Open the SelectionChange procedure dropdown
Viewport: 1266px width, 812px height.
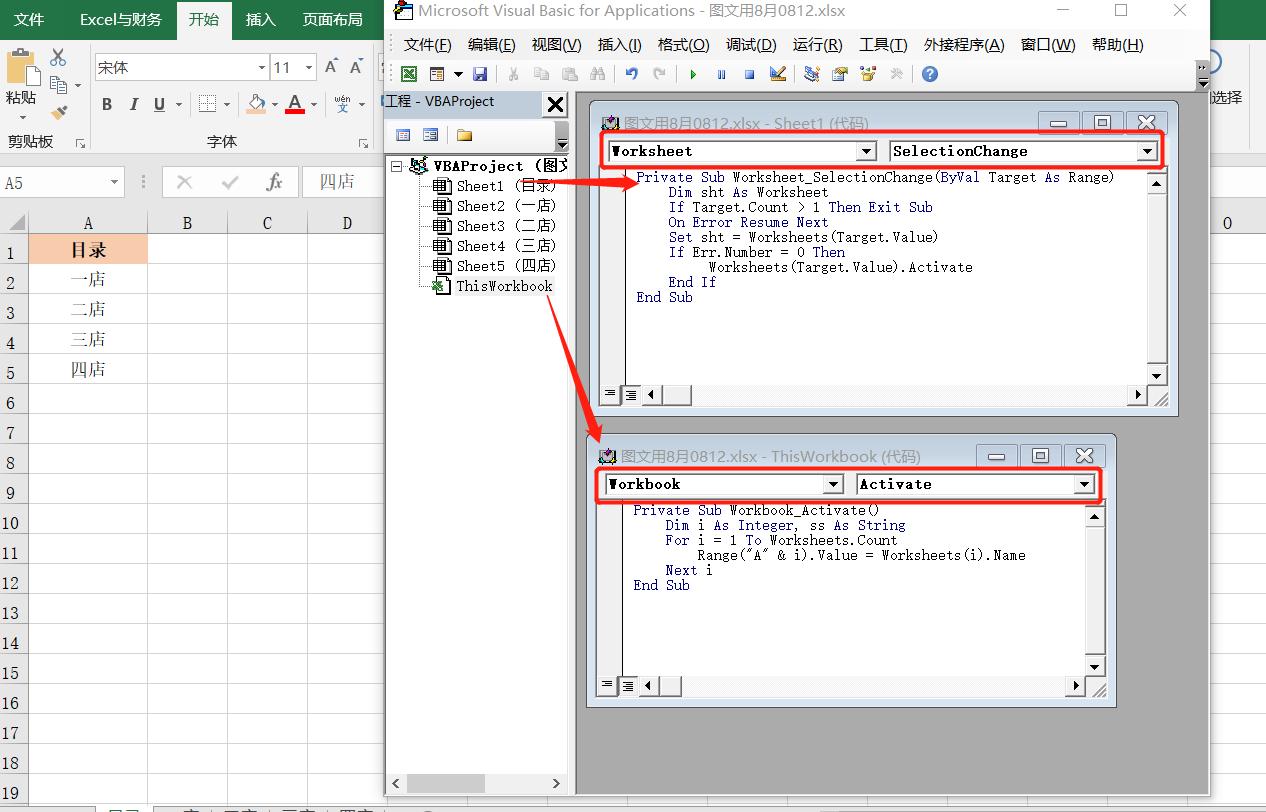(x=1146, y=151)
